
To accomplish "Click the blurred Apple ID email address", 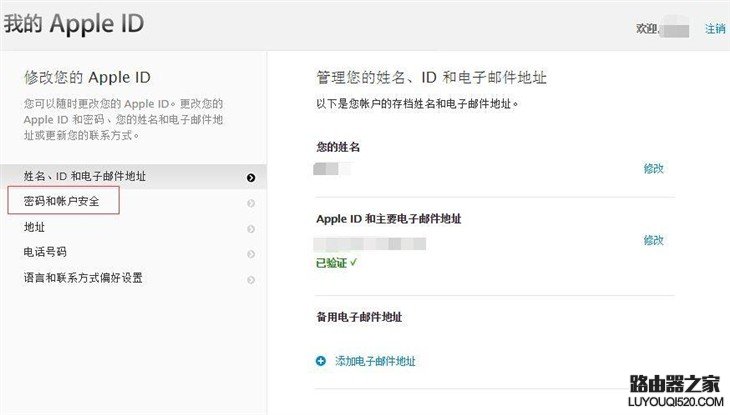I will pos(370,243).
